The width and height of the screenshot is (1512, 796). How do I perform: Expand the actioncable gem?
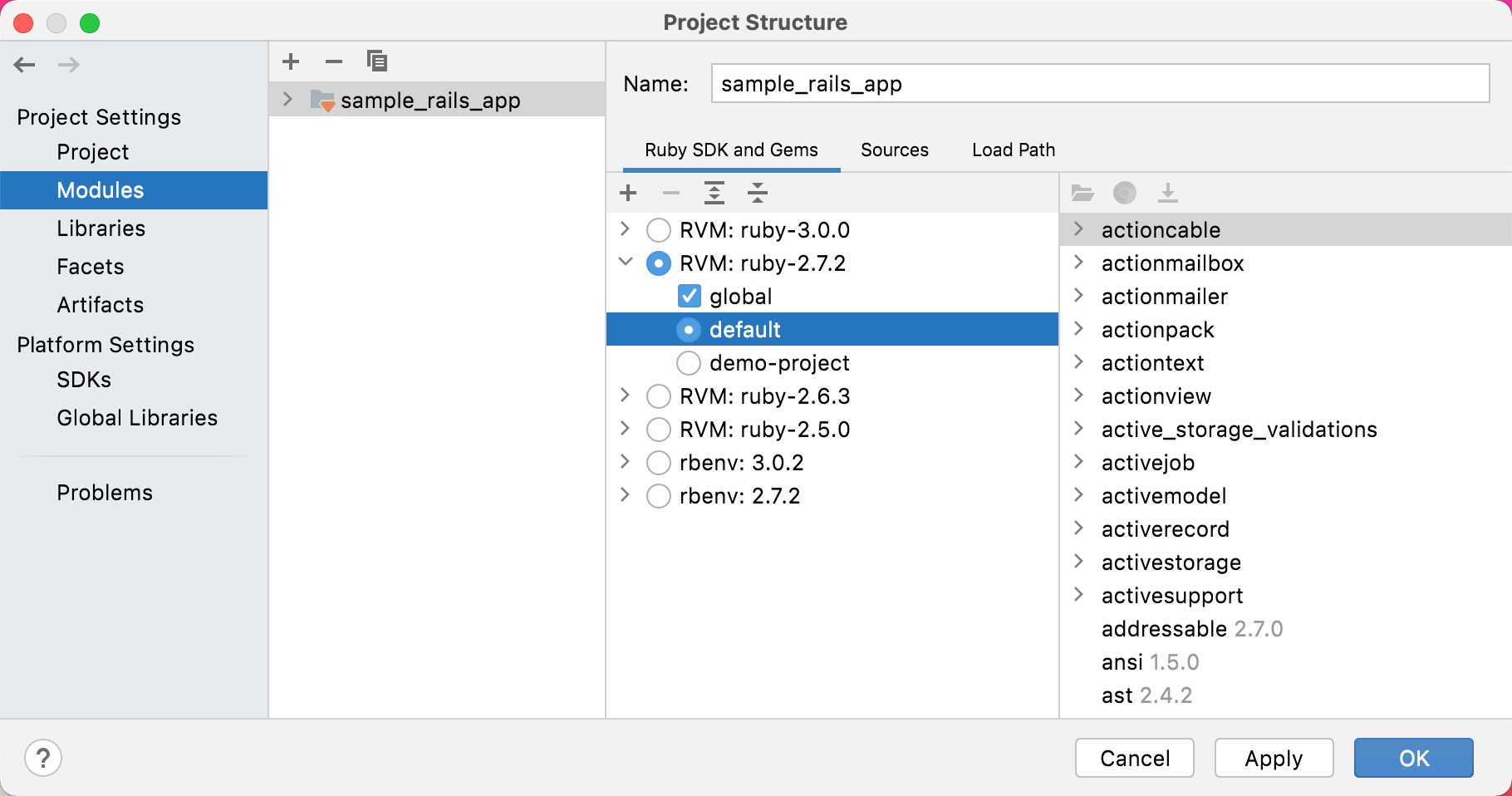(1079, 229)
